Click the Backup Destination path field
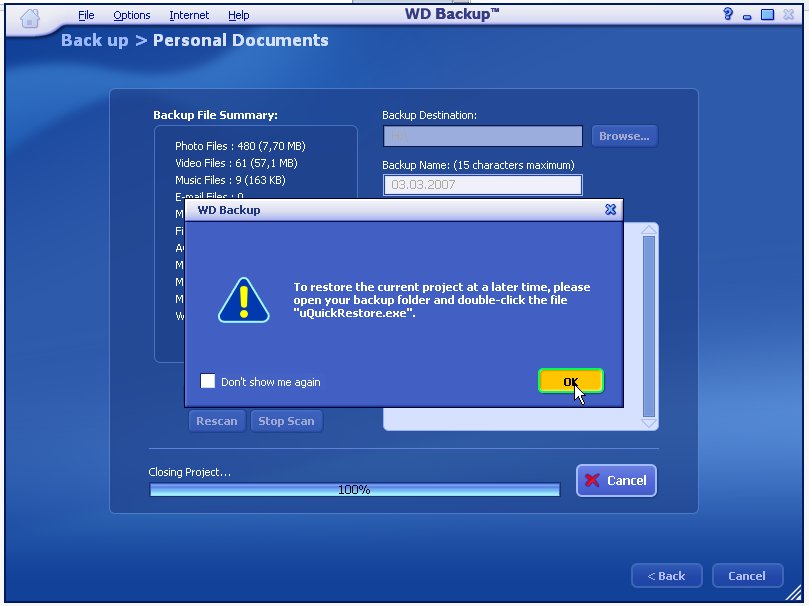 click(x=482, y=136)
